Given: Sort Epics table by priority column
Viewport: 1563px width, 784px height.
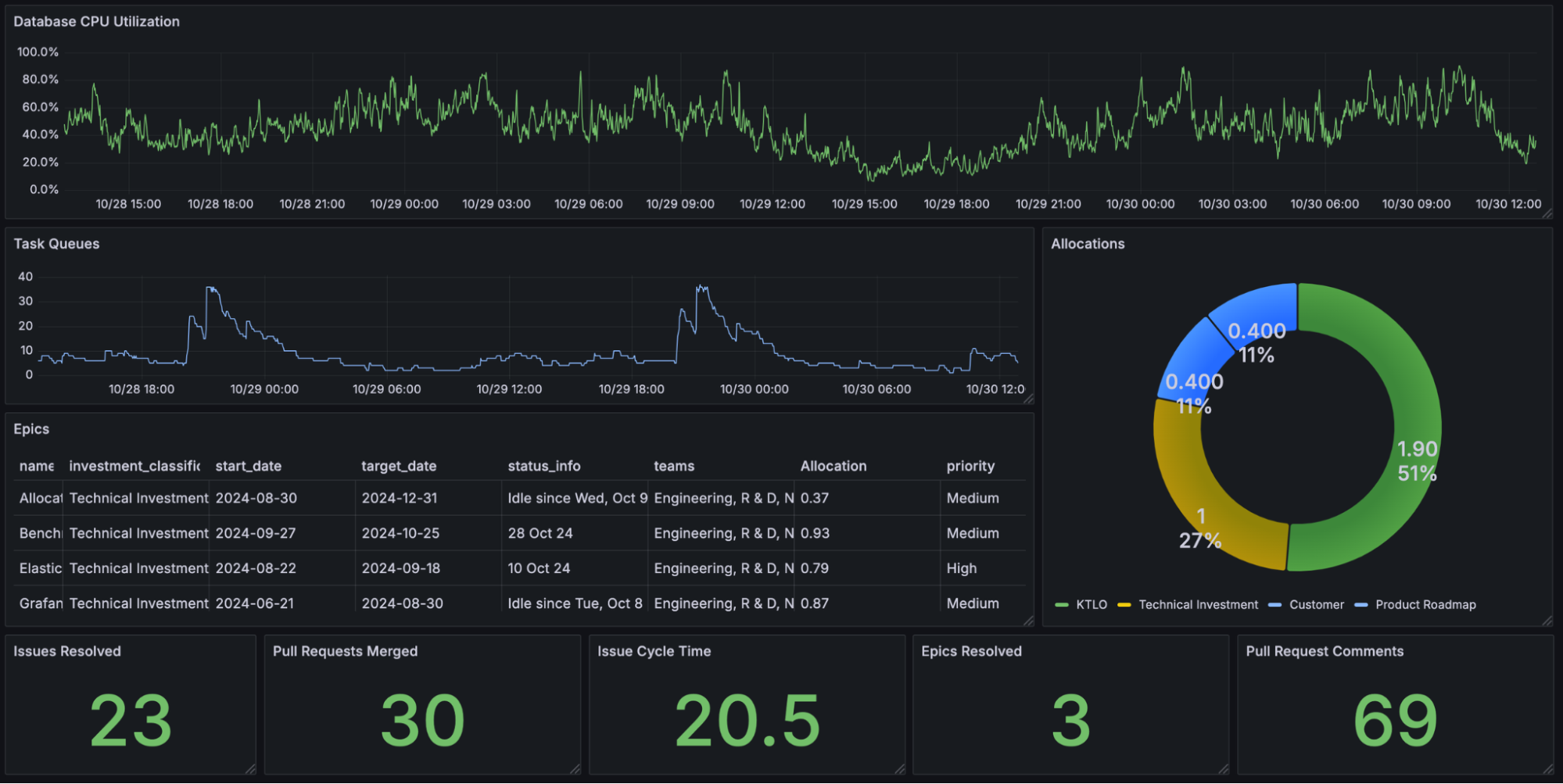Looking at the screenshot, I should coord(970,466).
